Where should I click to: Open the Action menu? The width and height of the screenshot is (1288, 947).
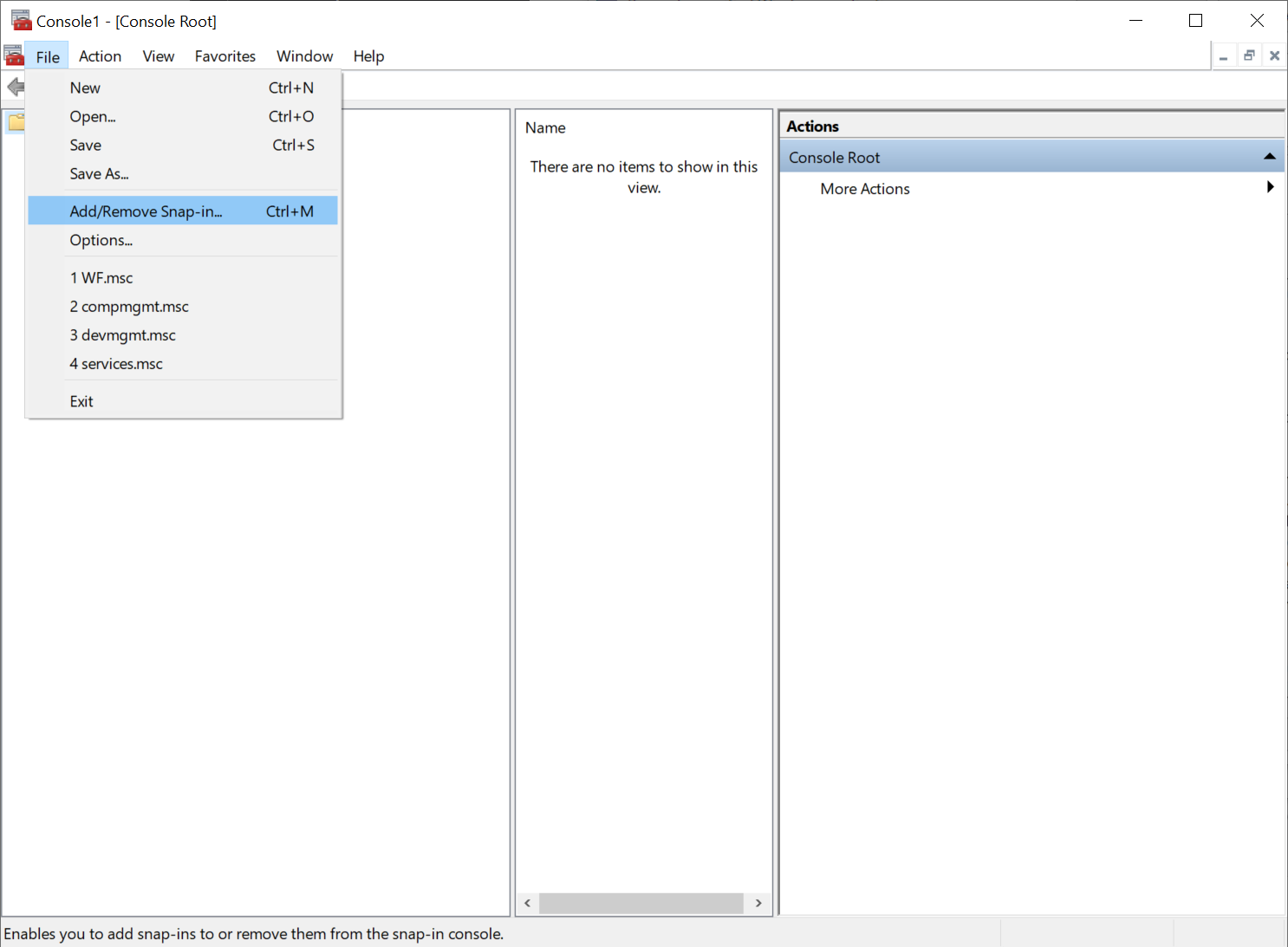click(100, 55)
